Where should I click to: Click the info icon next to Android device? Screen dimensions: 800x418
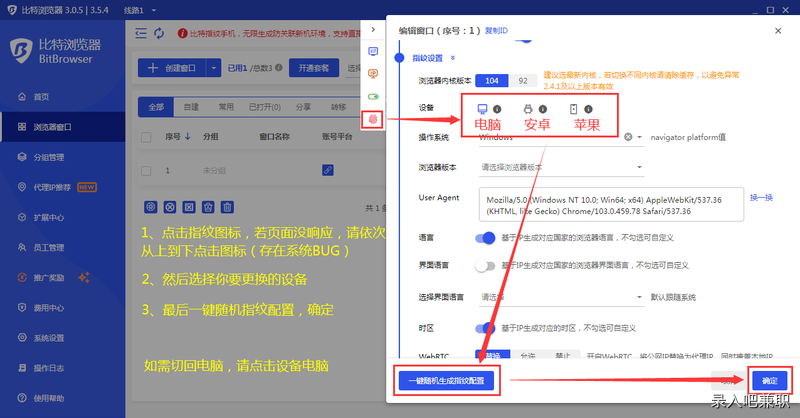(543, 109)
